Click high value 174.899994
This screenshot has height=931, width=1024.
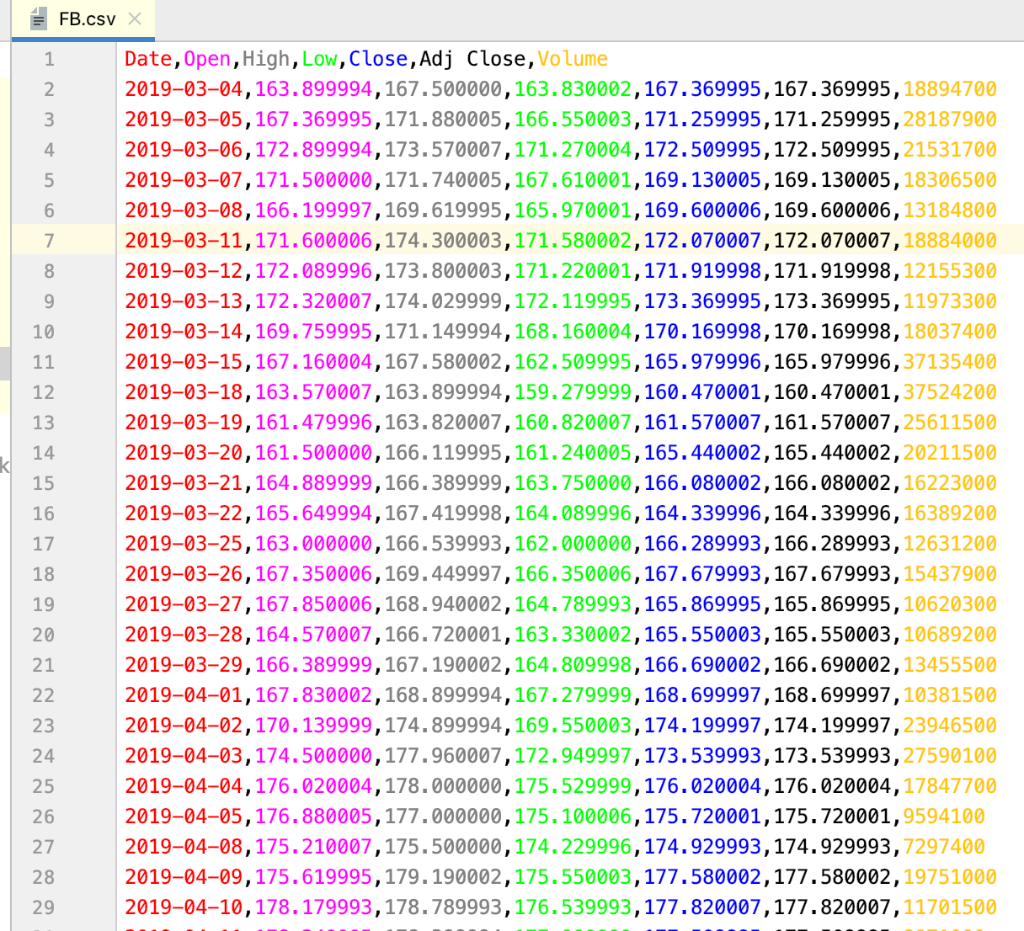tap(443, 725)
